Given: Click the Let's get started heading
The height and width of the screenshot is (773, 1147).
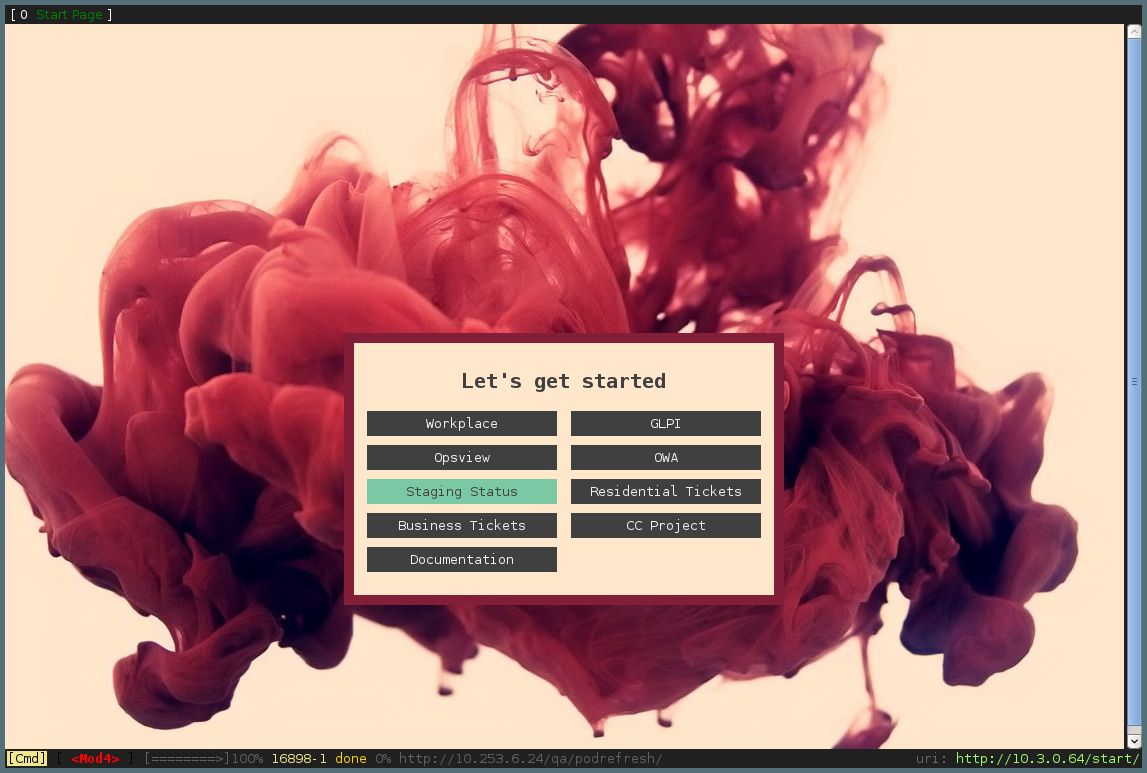Looking at the screenshot, I should tap(563, 381).
